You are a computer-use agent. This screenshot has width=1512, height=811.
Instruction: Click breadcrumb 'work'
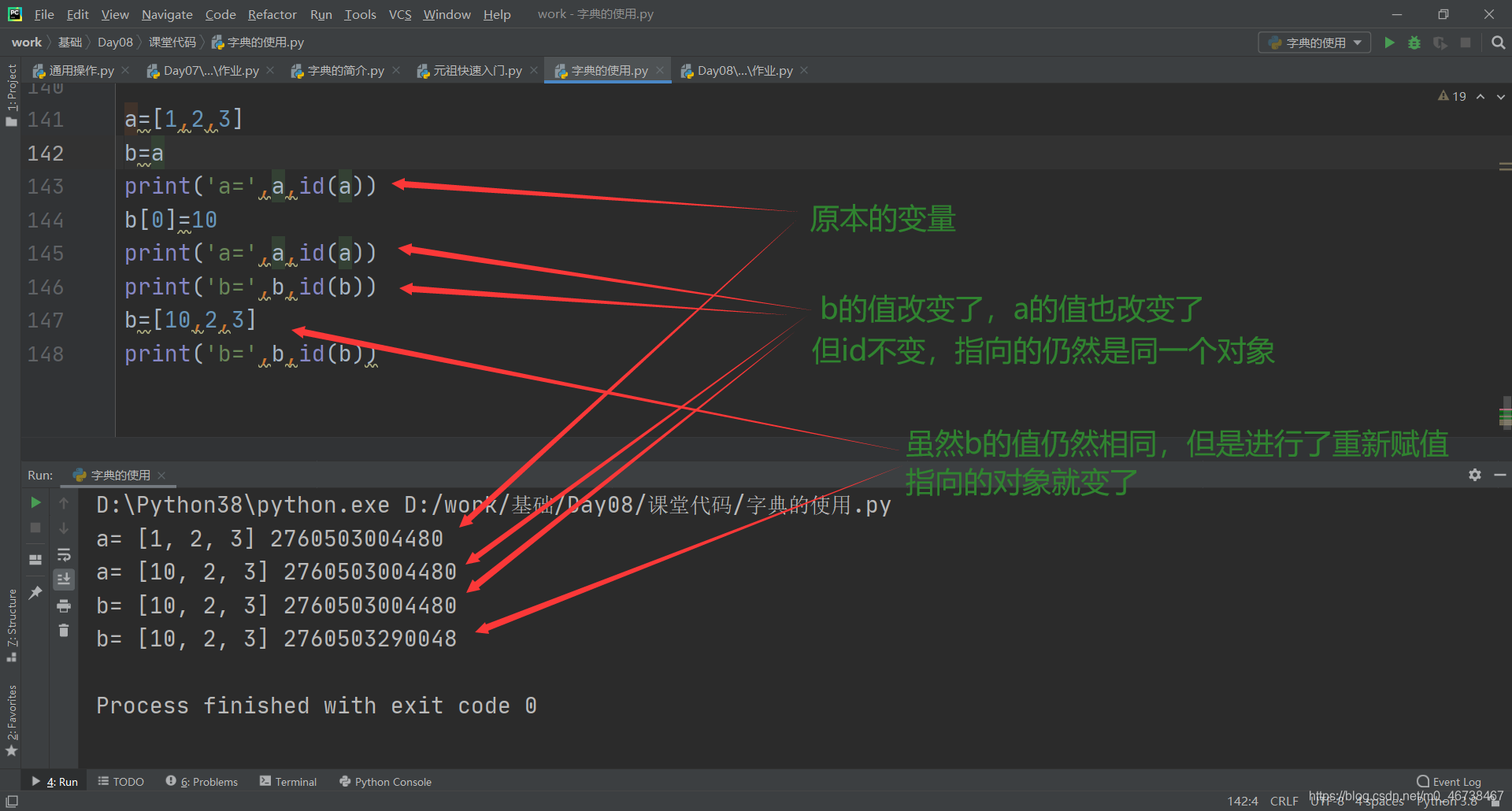pos(27,43)
